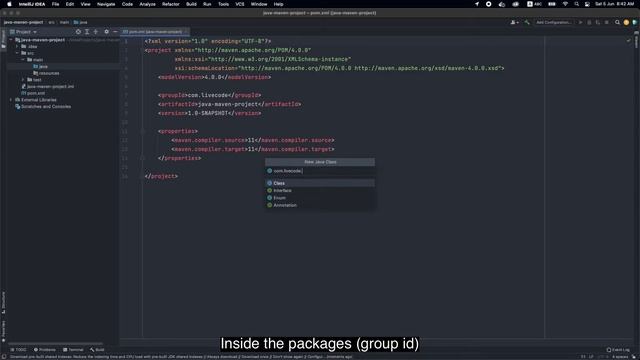Screen dimensions: 640x360
Task: Select Enum in the New Java Class popup
Action: (x=320, y=198)
